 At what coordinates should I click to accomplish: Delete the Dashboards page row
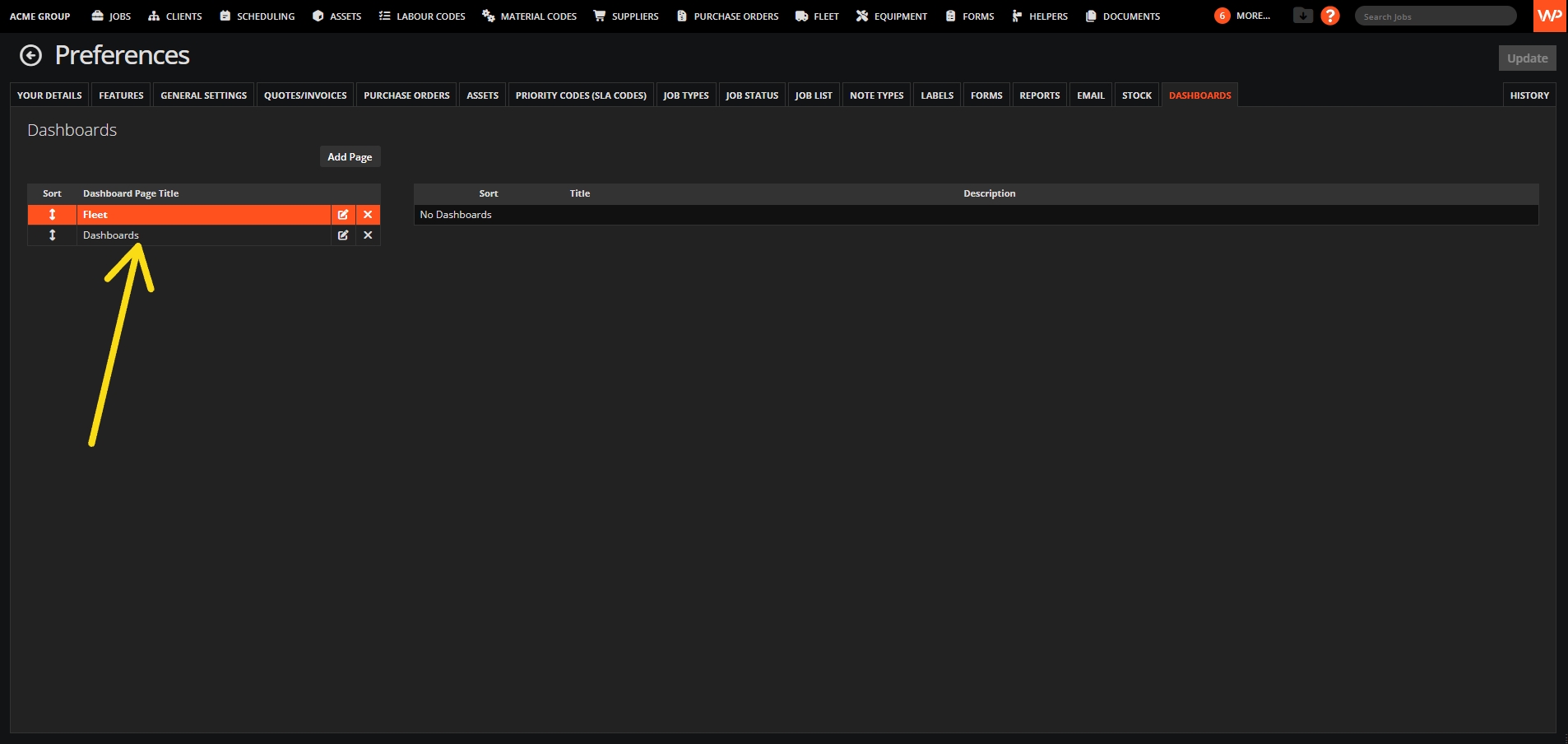368,235
